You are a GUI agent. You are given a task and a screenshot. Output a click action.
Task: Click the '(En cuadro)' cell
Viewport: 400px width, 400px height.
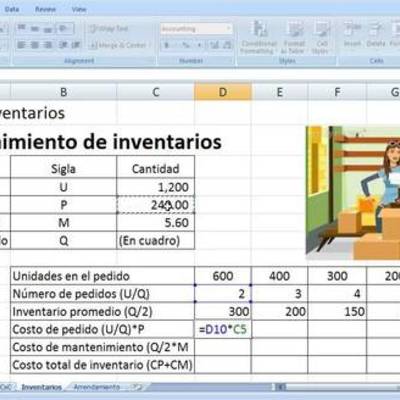coord(156,240)
